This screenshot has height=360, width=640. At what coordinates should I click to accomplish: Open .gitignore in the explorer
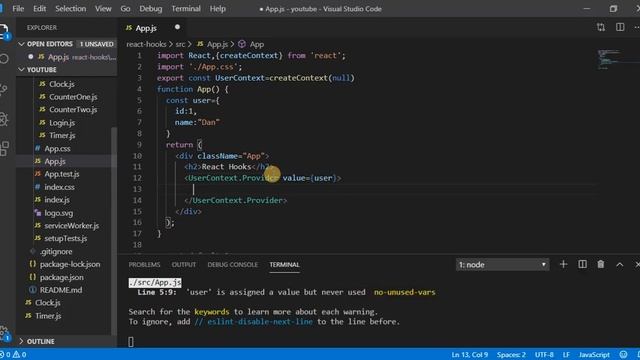(56, 251)
